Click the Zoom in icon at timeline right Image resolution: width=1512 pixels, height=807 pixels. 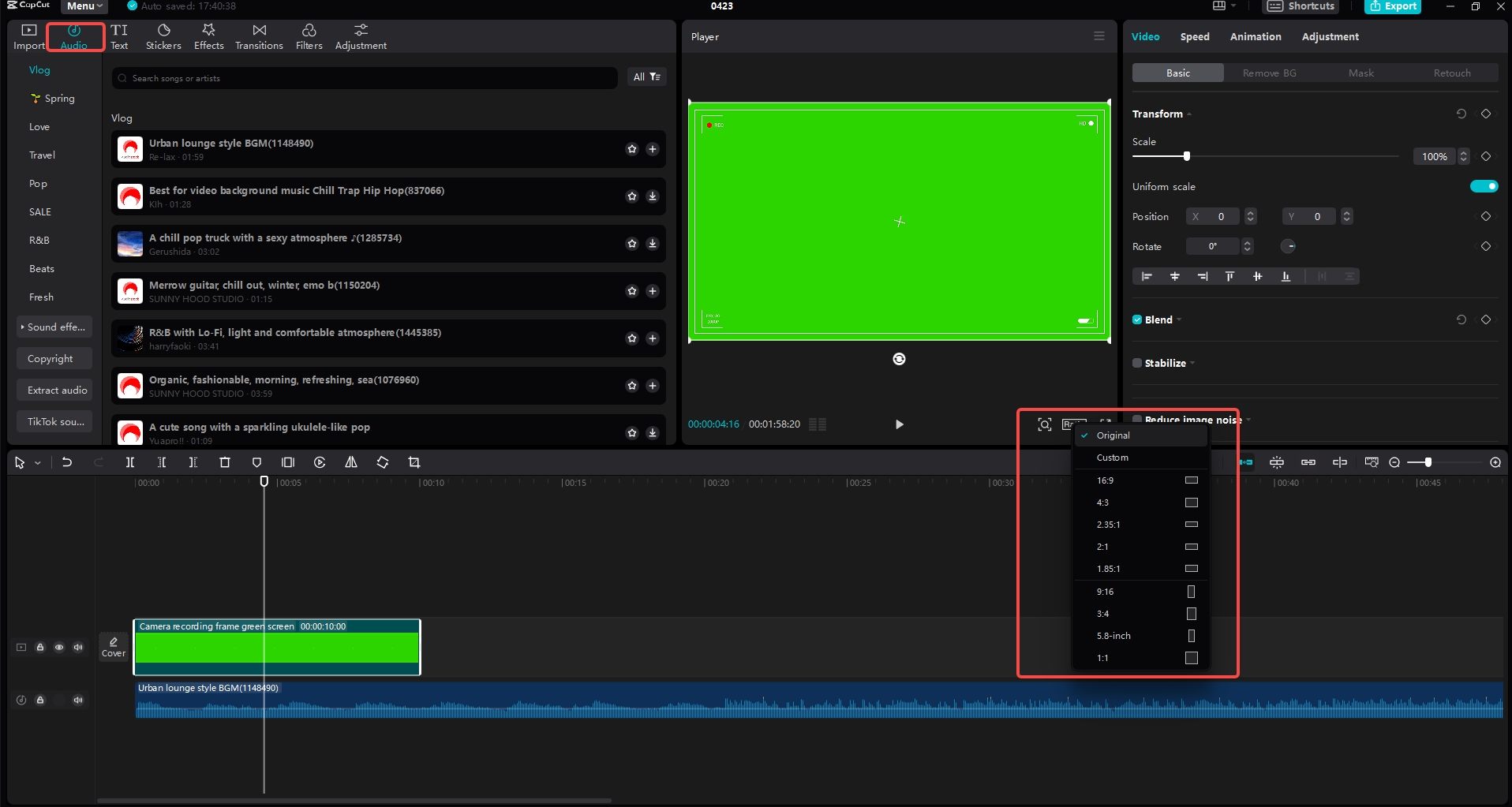coord(1494,462)
